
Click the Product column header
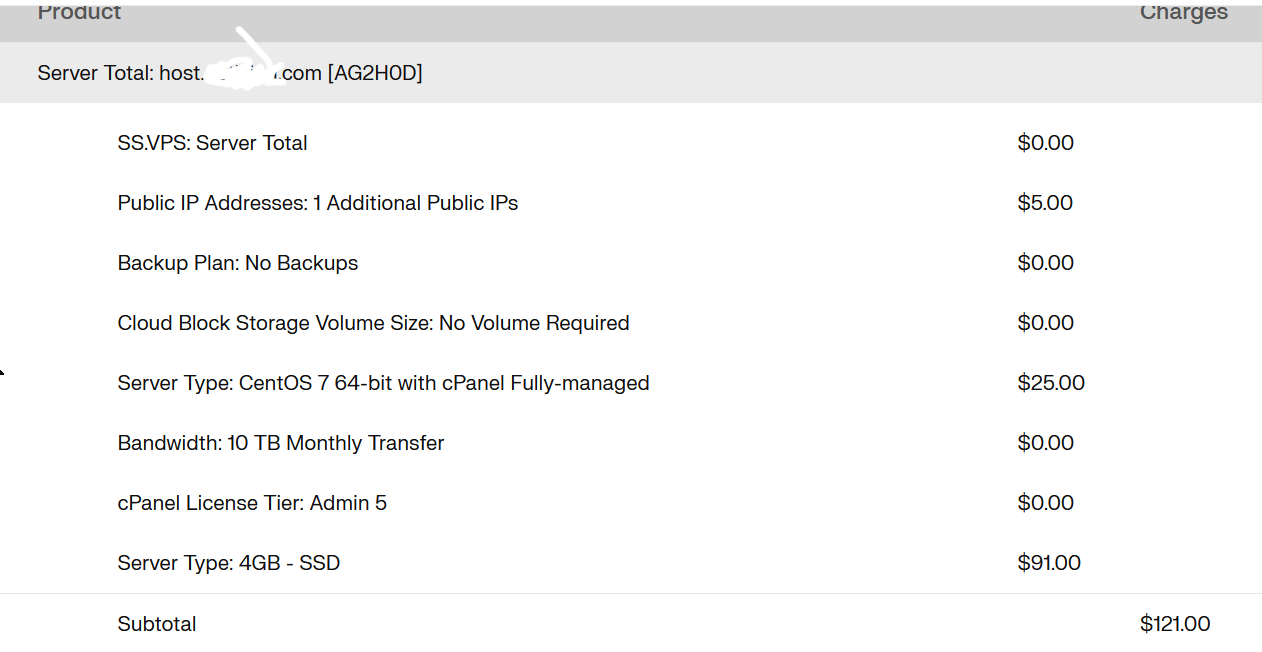(x=79, y=13)
